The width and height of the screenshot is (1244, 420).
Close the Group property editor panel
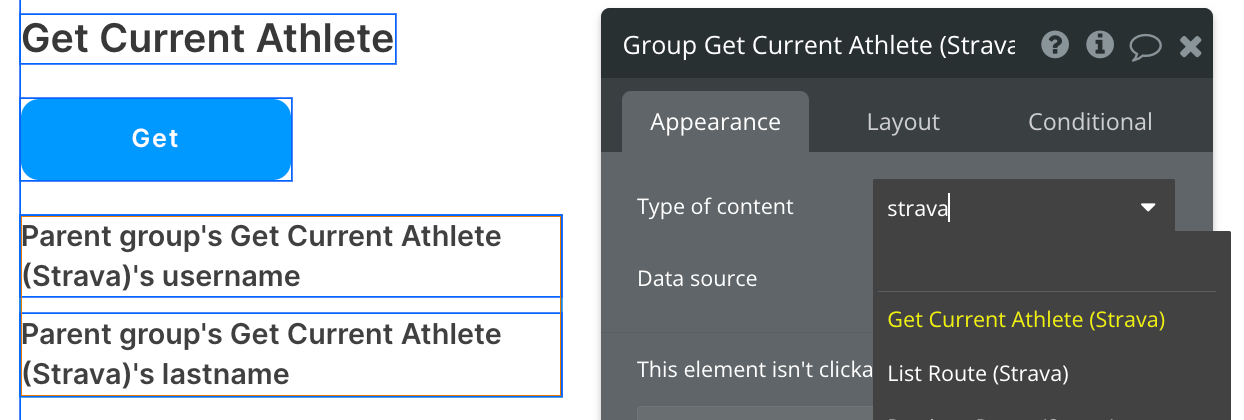[x=1190, y=46]
